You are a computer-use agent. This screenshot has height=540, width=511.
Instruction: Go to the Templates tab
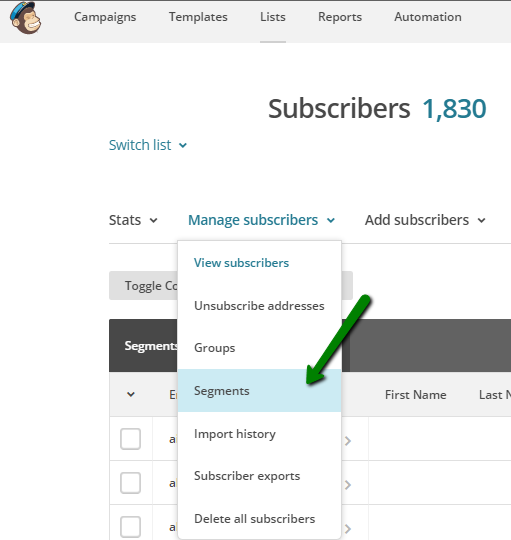click(x=198, y=17)
